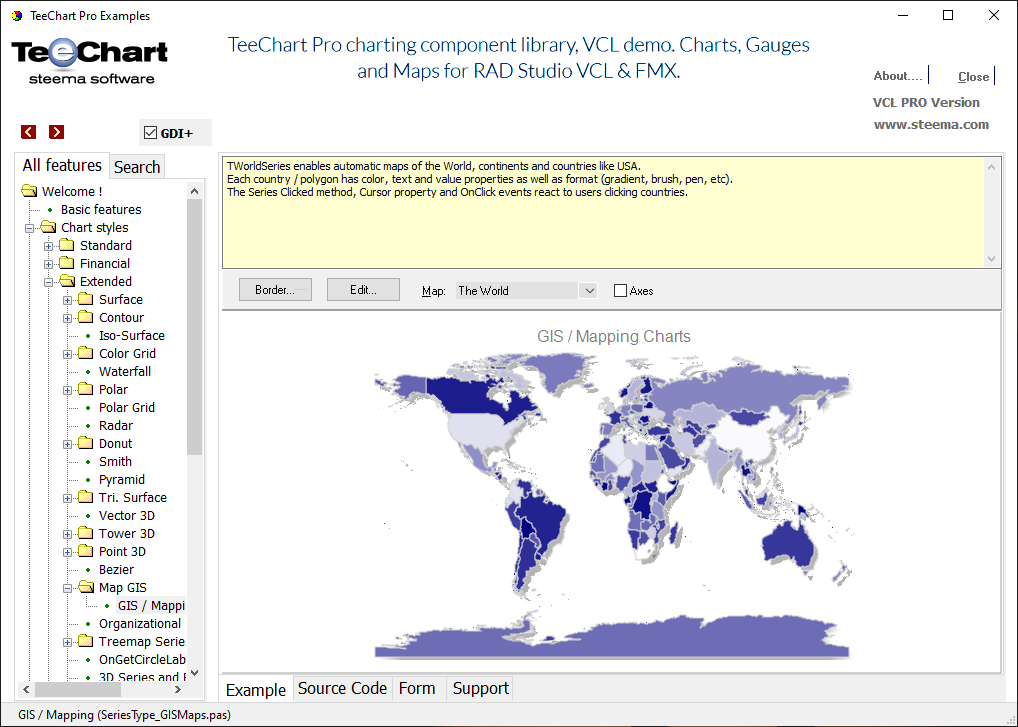The image size is (1018, 727).
Task: Select the Vector 3D tree item
Action: 127,515
